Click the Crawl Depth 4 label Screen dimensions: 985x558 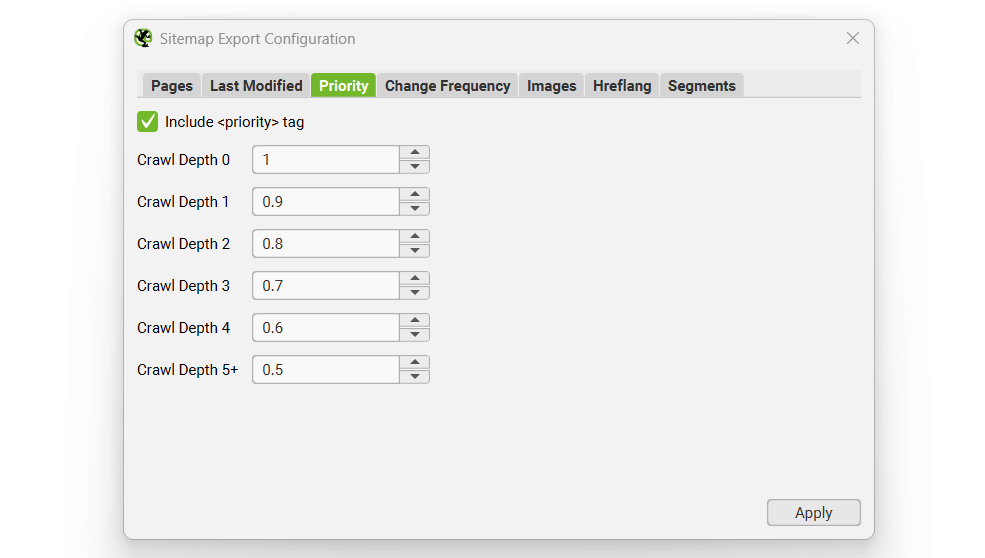click(x=183, y=328)
